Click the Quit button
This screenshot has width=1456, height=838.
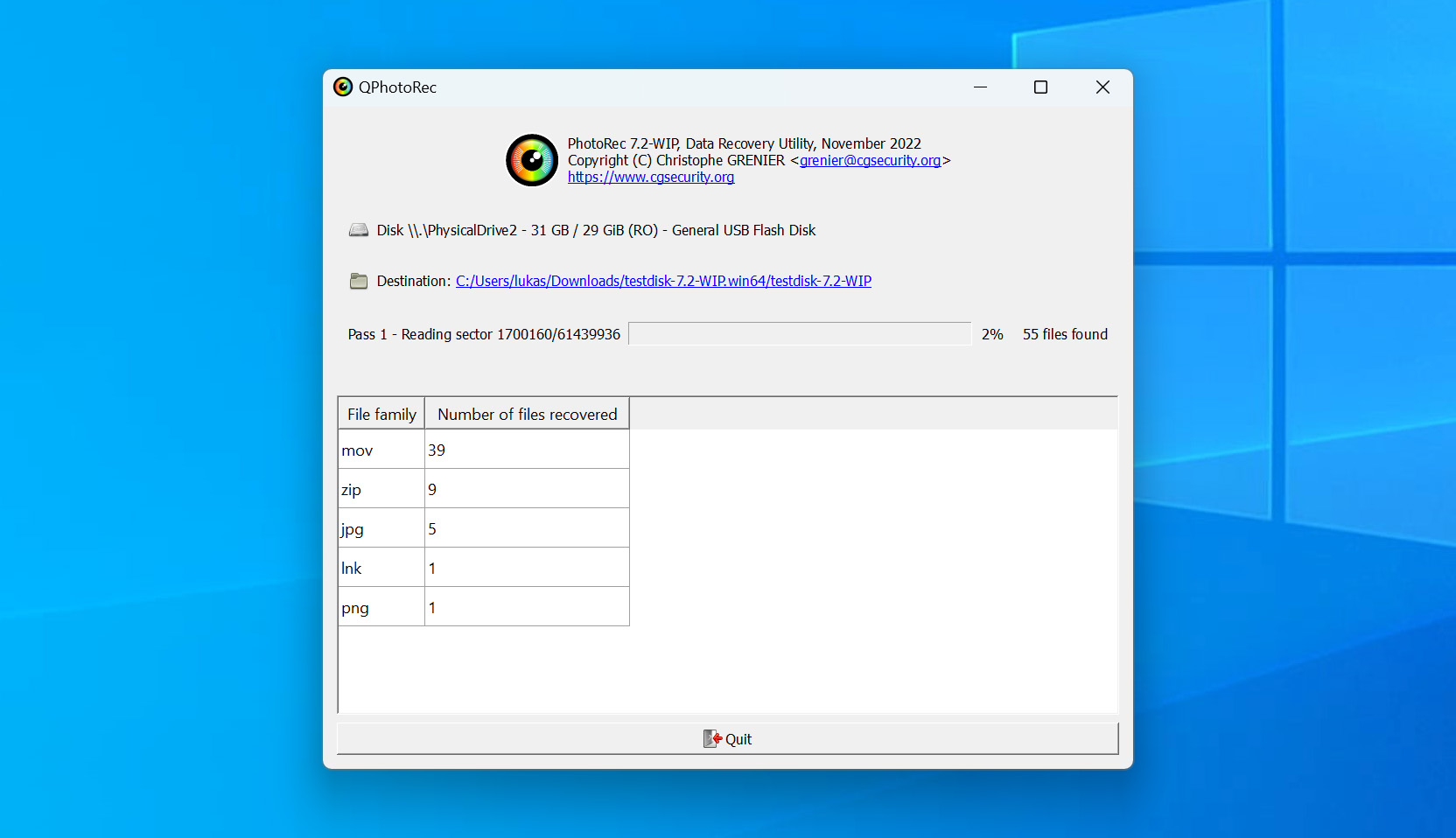click(728, 738)
